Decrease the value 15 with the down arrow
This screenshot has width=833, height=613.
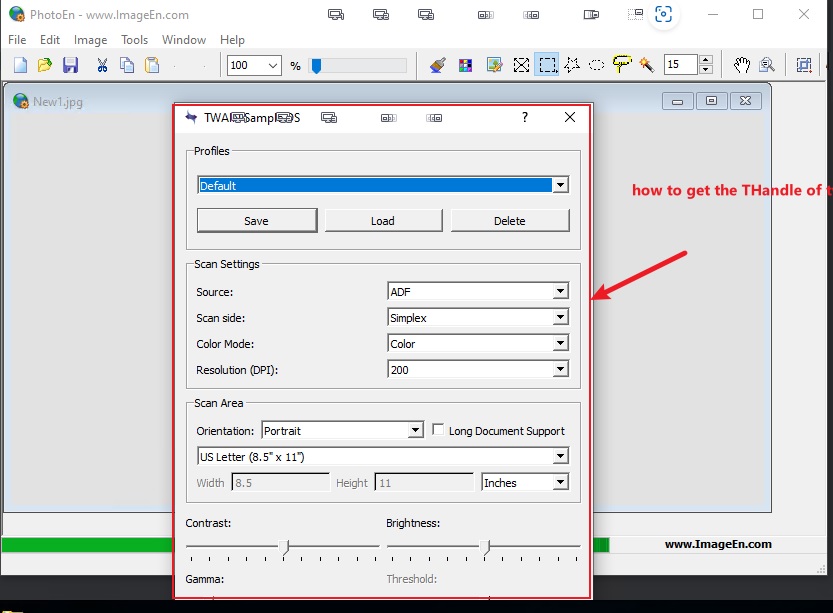(x=706, y=70)
